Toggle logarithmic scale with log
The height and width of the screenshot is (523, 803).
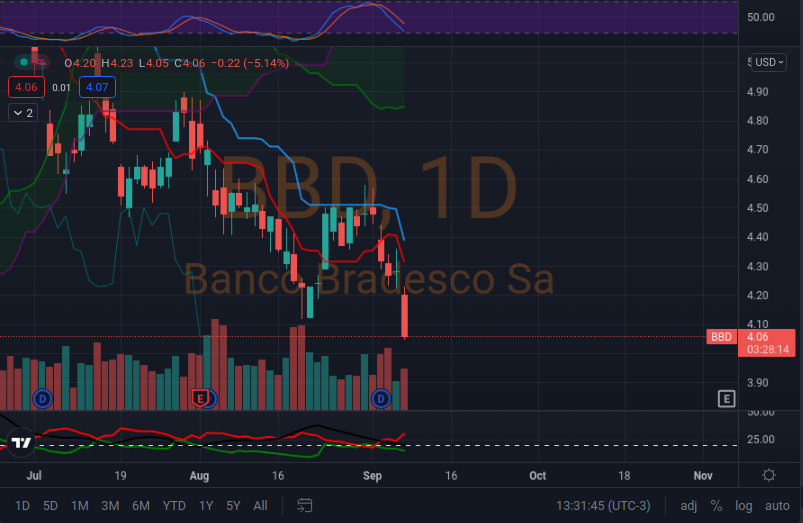click(744, 505)
